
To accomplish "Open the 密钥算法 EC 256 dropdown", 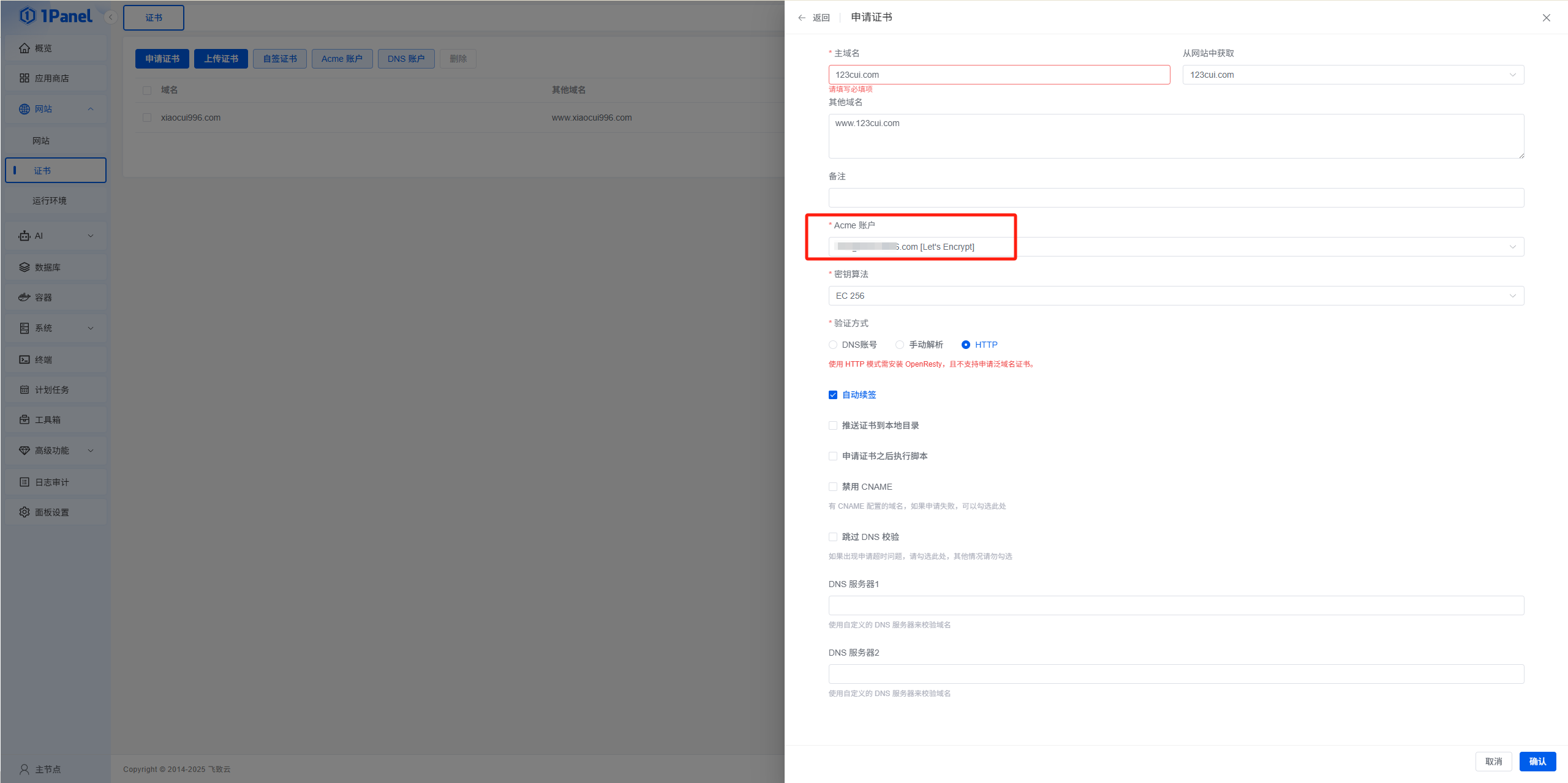I will 1175,296.
